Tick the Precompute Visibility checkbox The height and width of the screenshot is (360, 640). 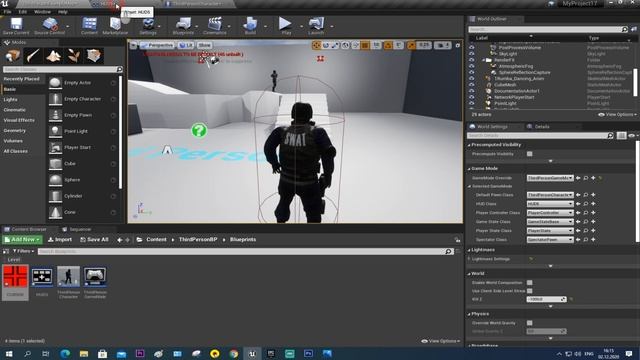[529, 154]
